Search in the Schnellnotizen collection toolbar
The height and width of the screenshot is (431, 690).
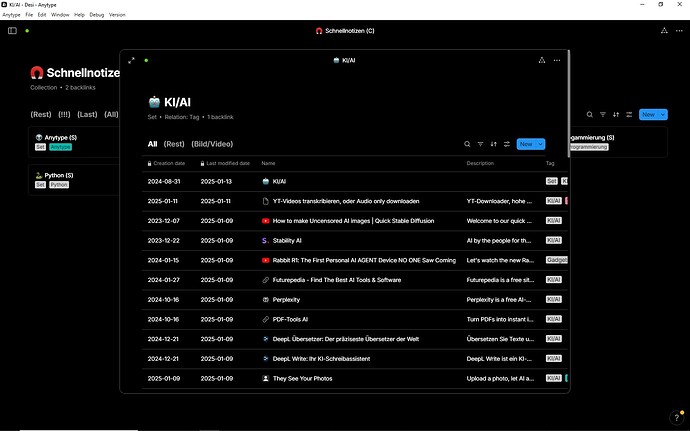click(x=589, y=114)
